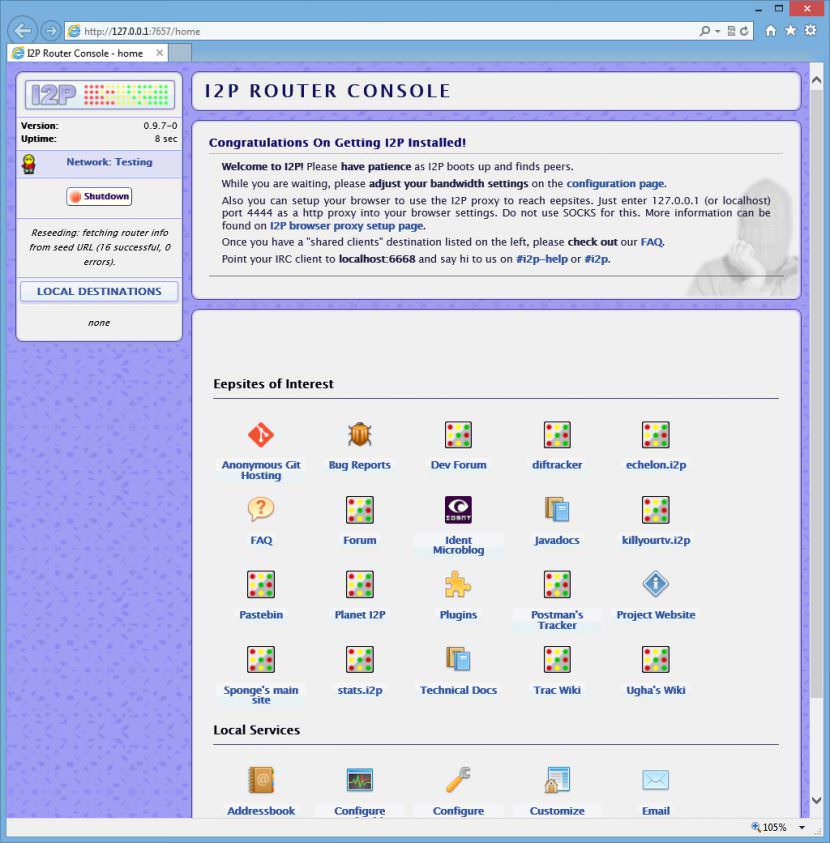Open a new blank browser tab

click(x=180, y=53)
